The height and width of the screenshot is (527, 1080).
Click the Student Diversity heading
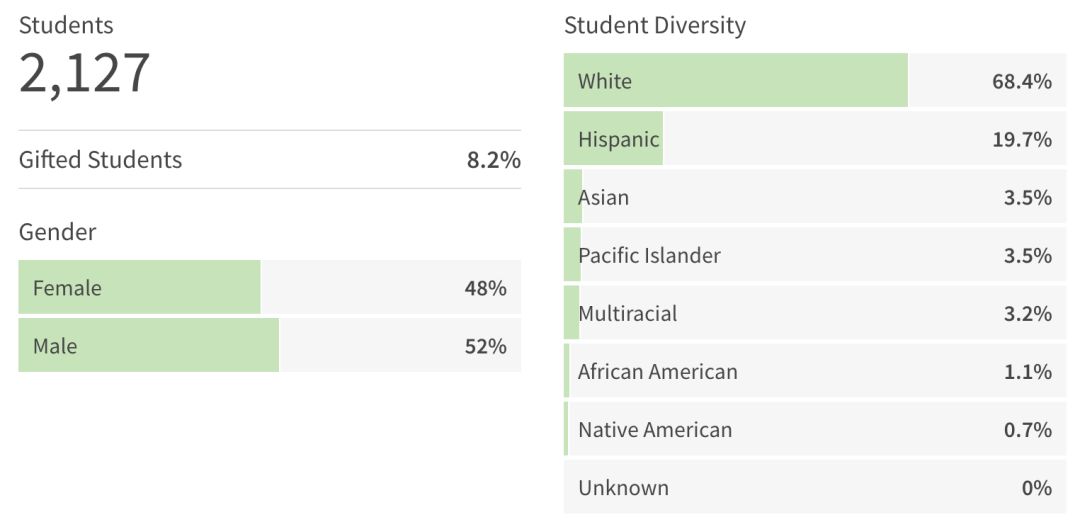pyautogui.click(x=654, y=26)
